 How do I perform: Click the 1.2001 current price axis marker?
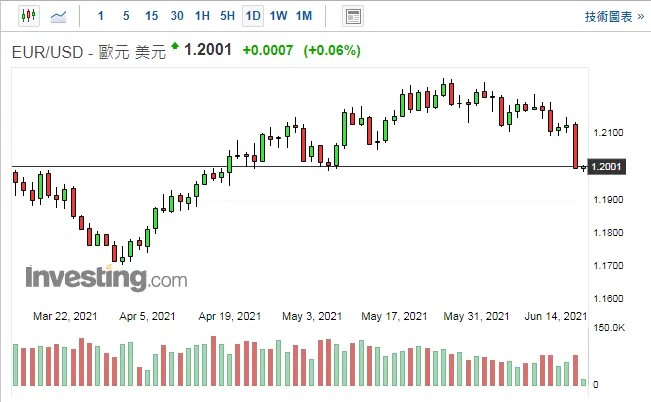pos(607,167)
